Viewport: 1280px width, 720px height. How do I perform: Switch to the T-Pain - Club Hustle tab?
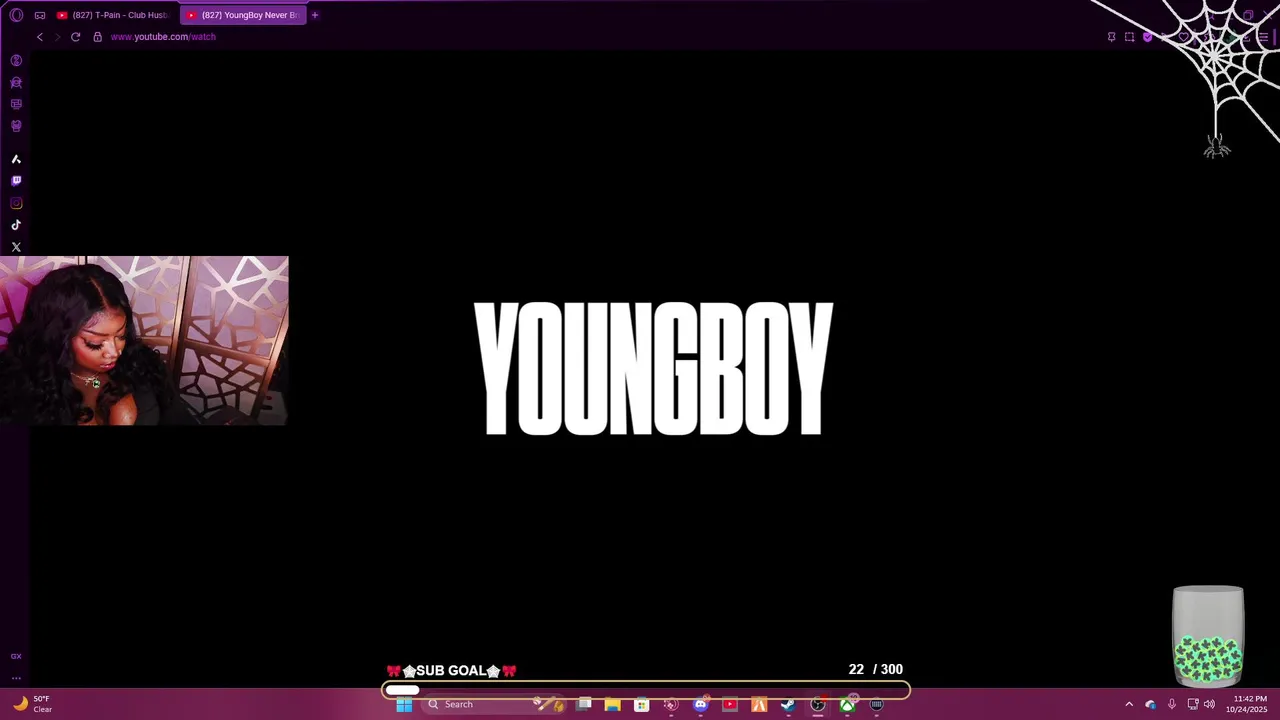[x=113, y=15]
